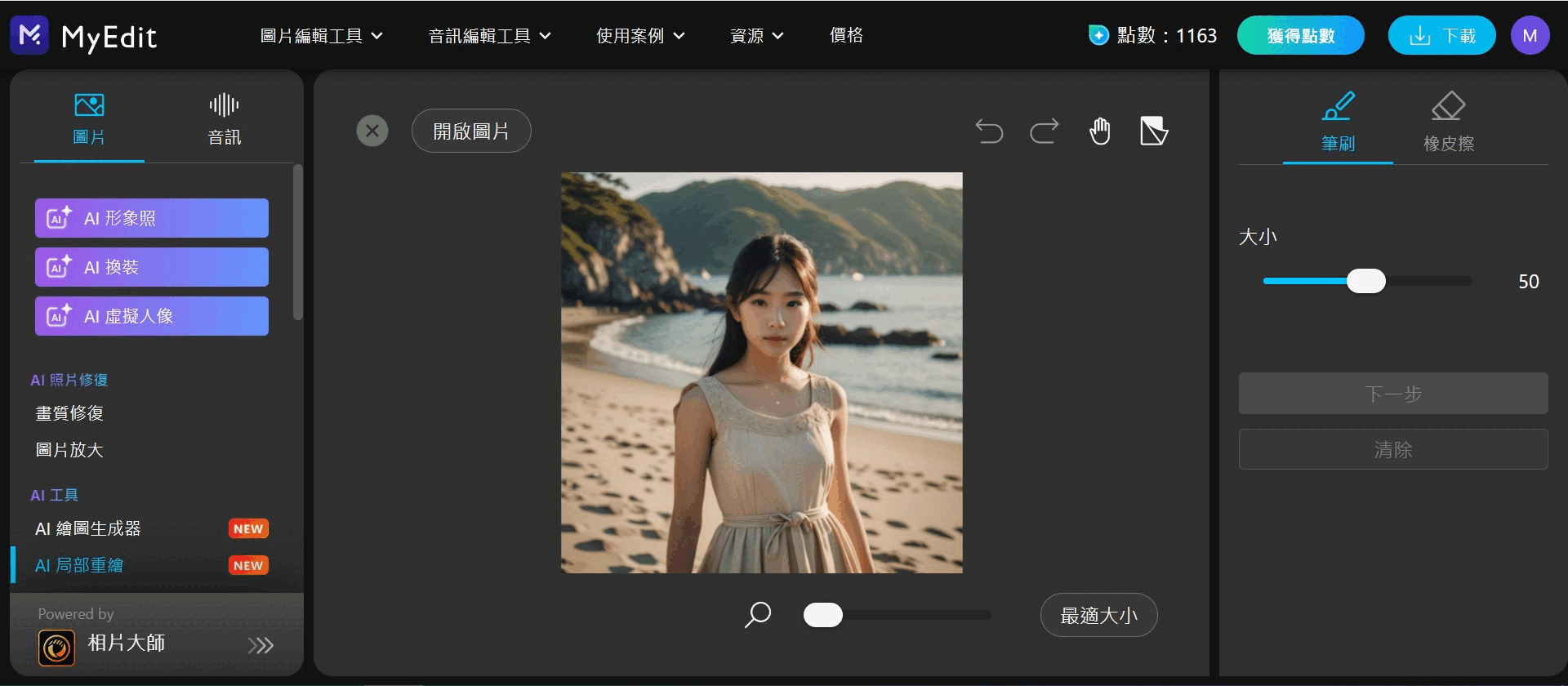The image size is (1568, 686).
Task: Expand the 音訊編輯工具 dropdown menu
Action: pos(489,36)
